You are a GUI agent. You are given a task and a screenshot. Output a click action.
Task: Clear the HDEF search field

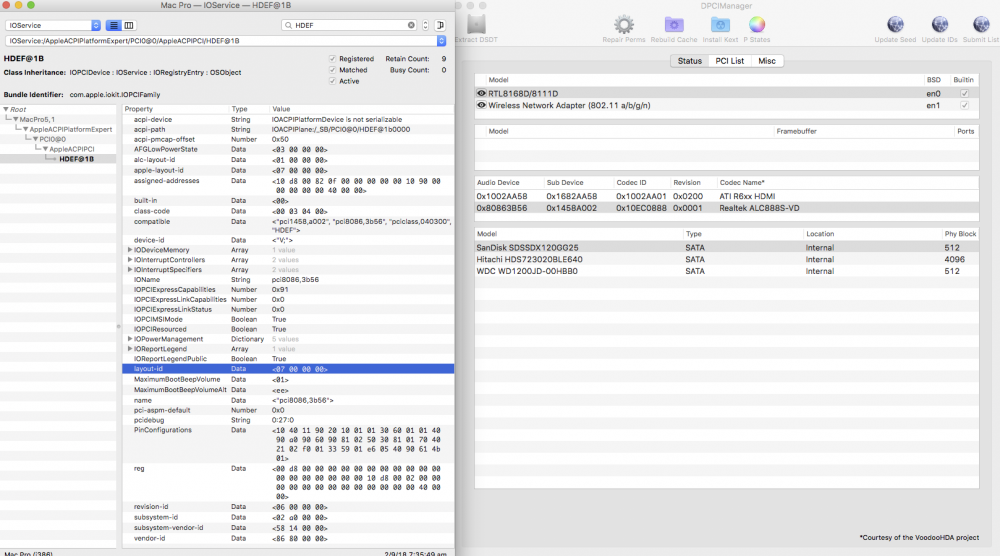(411, 26)
